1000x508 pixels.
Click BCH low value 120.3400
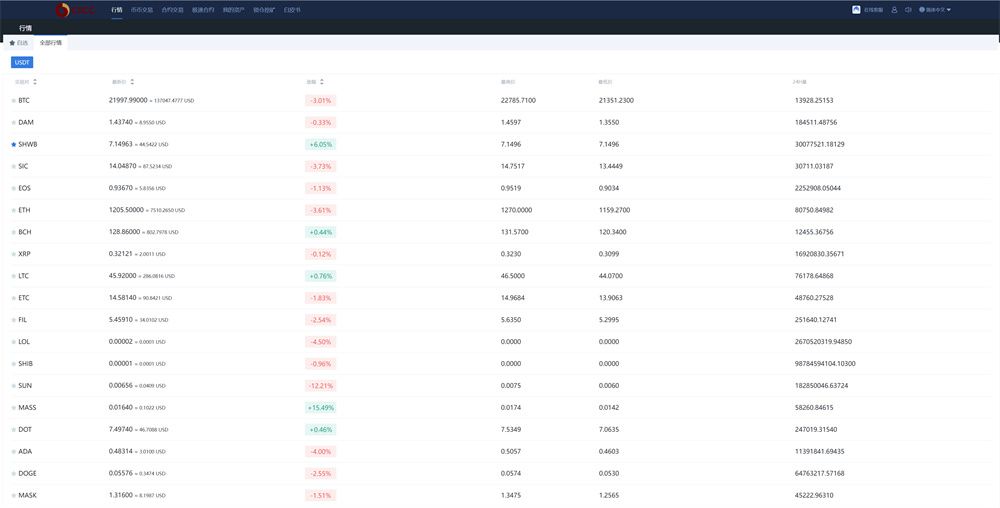click(613, 233)
